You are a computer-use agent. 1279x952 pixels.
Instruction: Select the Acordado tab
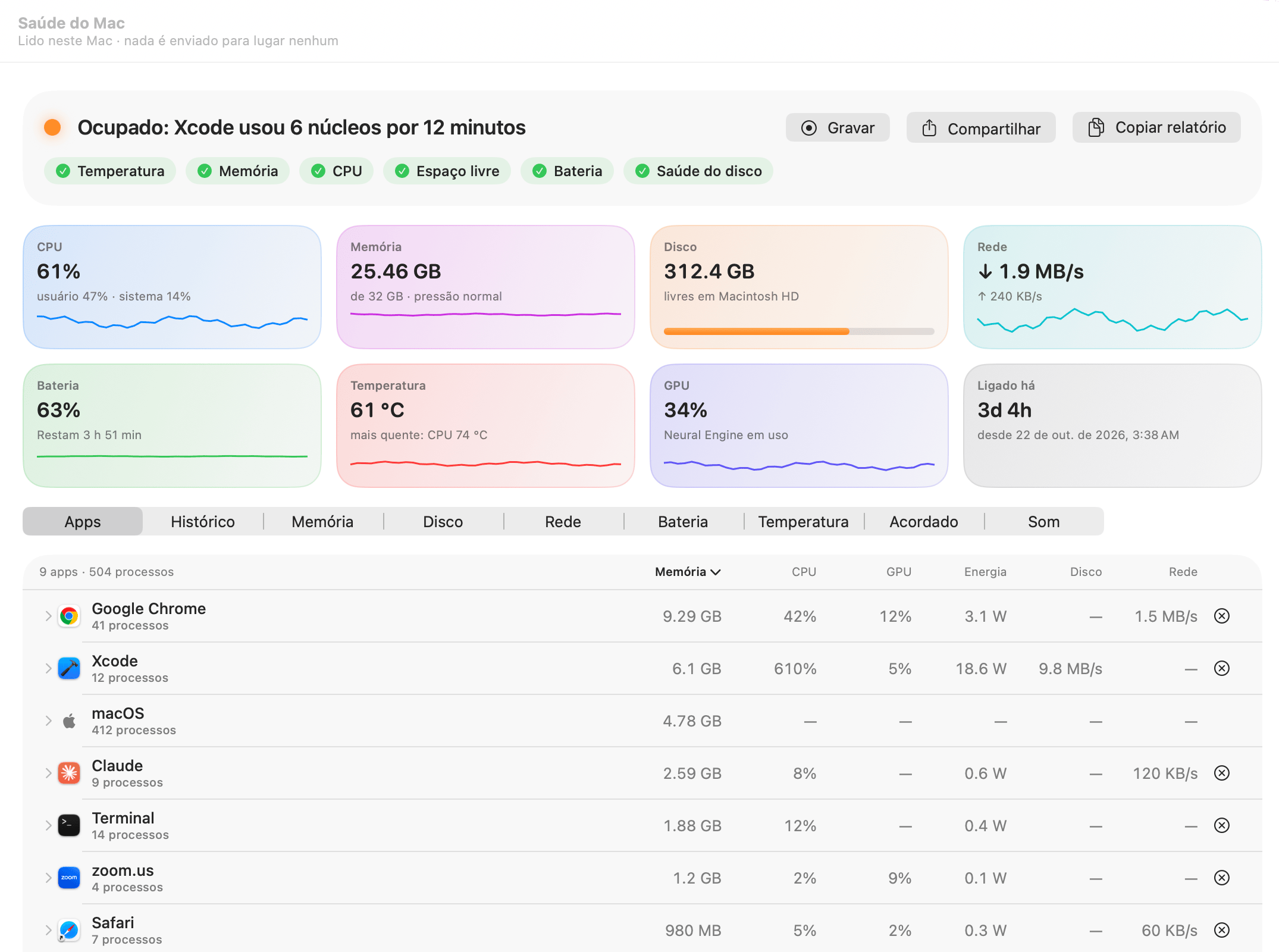click(x=924, y=522)
